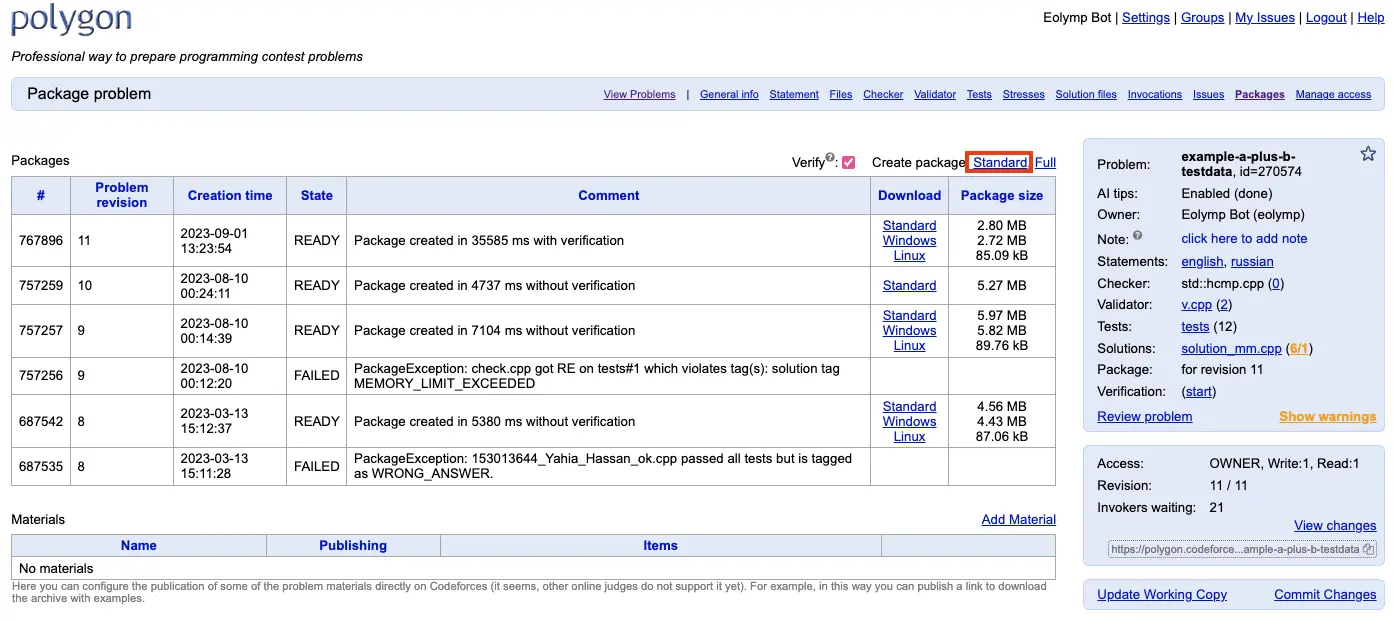1394x621 pixels.
Task: Uncheck the Verify checkbox
Action: click(x=849, y=163)
